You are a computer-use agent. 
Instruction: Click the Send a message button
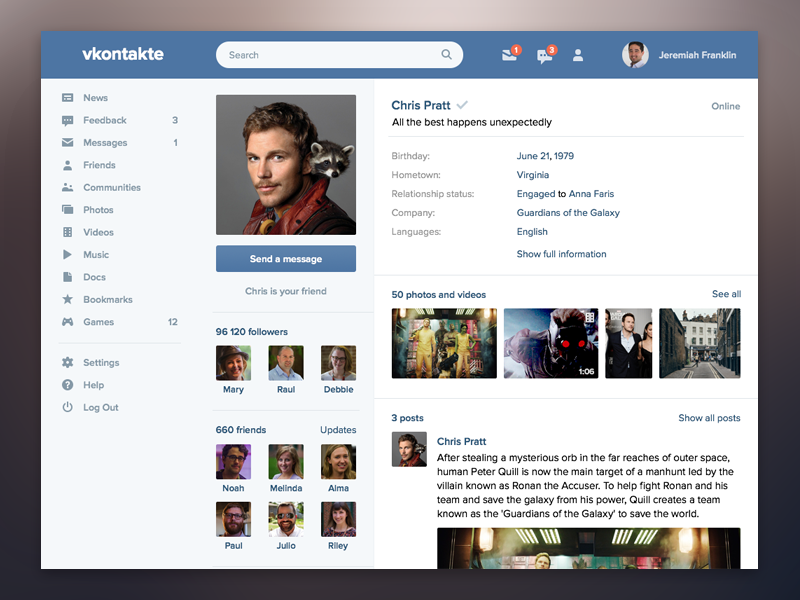(286, 259)
